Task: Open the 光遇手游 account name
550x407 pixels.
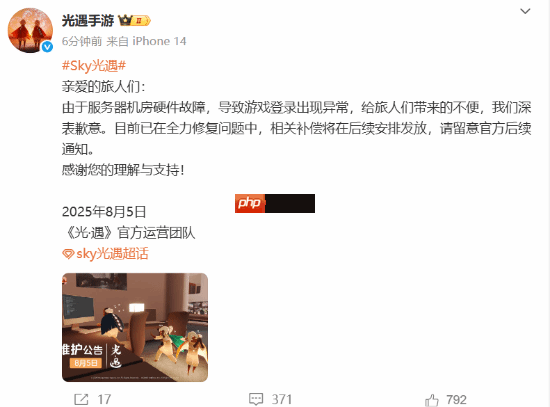Action: [88, 21]
